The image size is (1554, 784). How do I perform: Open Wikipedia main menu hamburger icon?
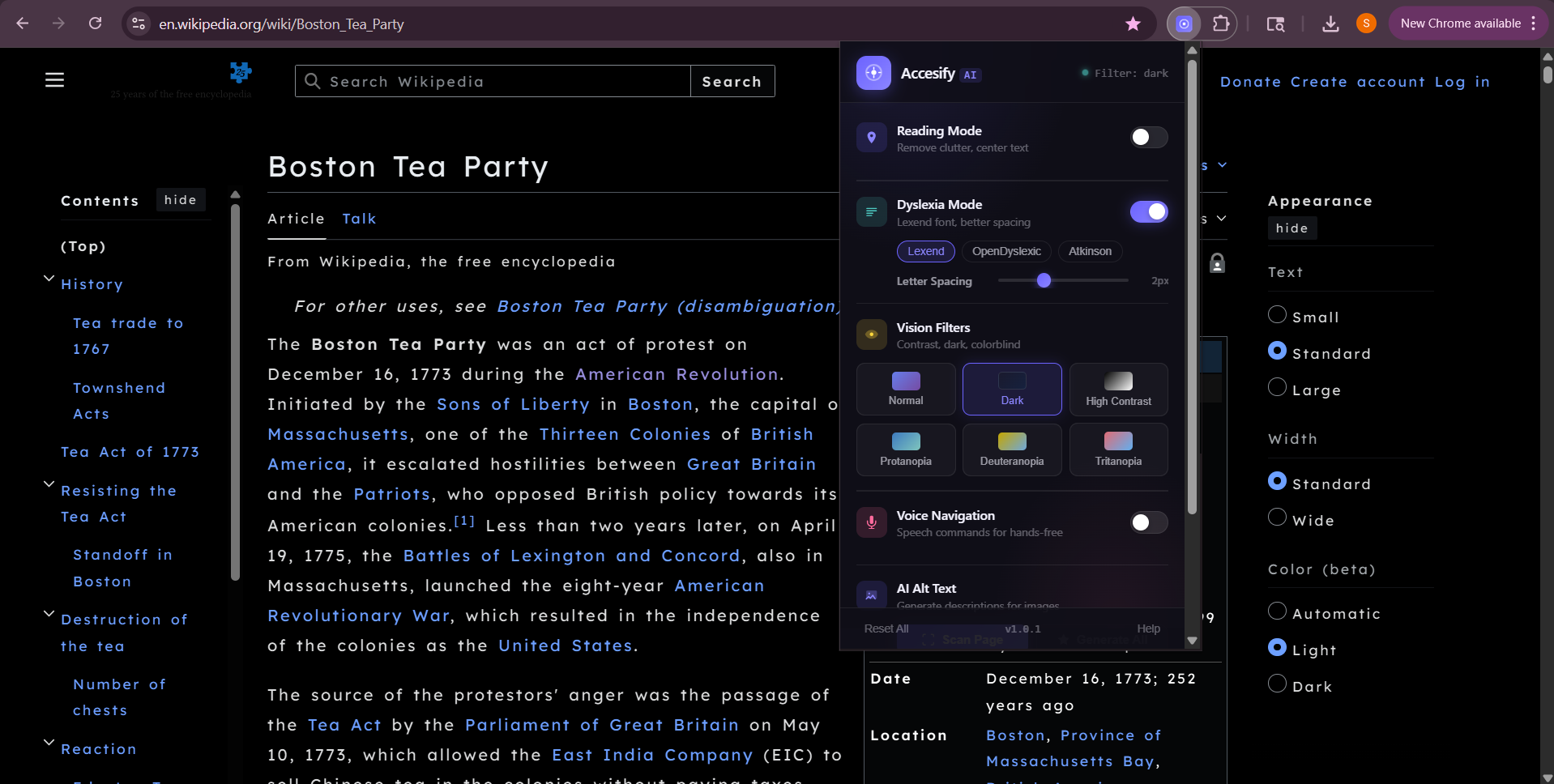pos(54,79)
